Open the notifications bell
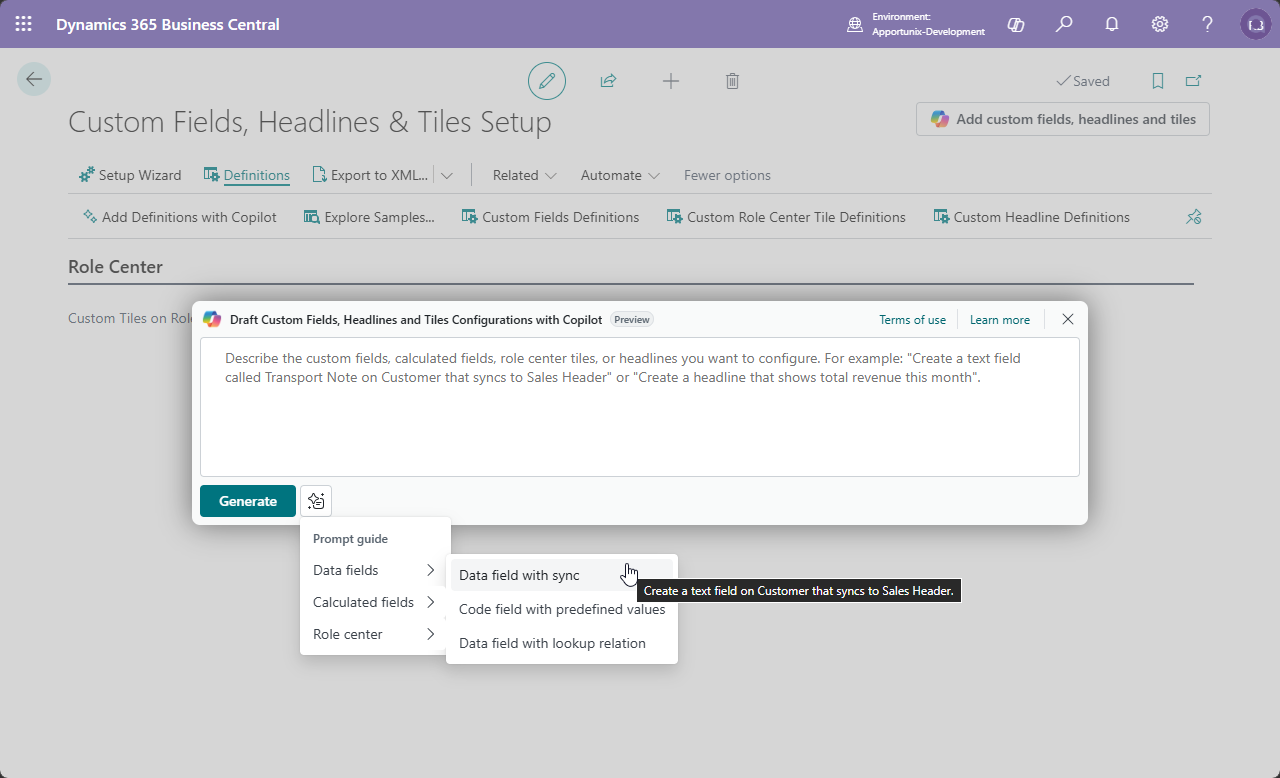The image size is (1280, 778). point(1112,24)
